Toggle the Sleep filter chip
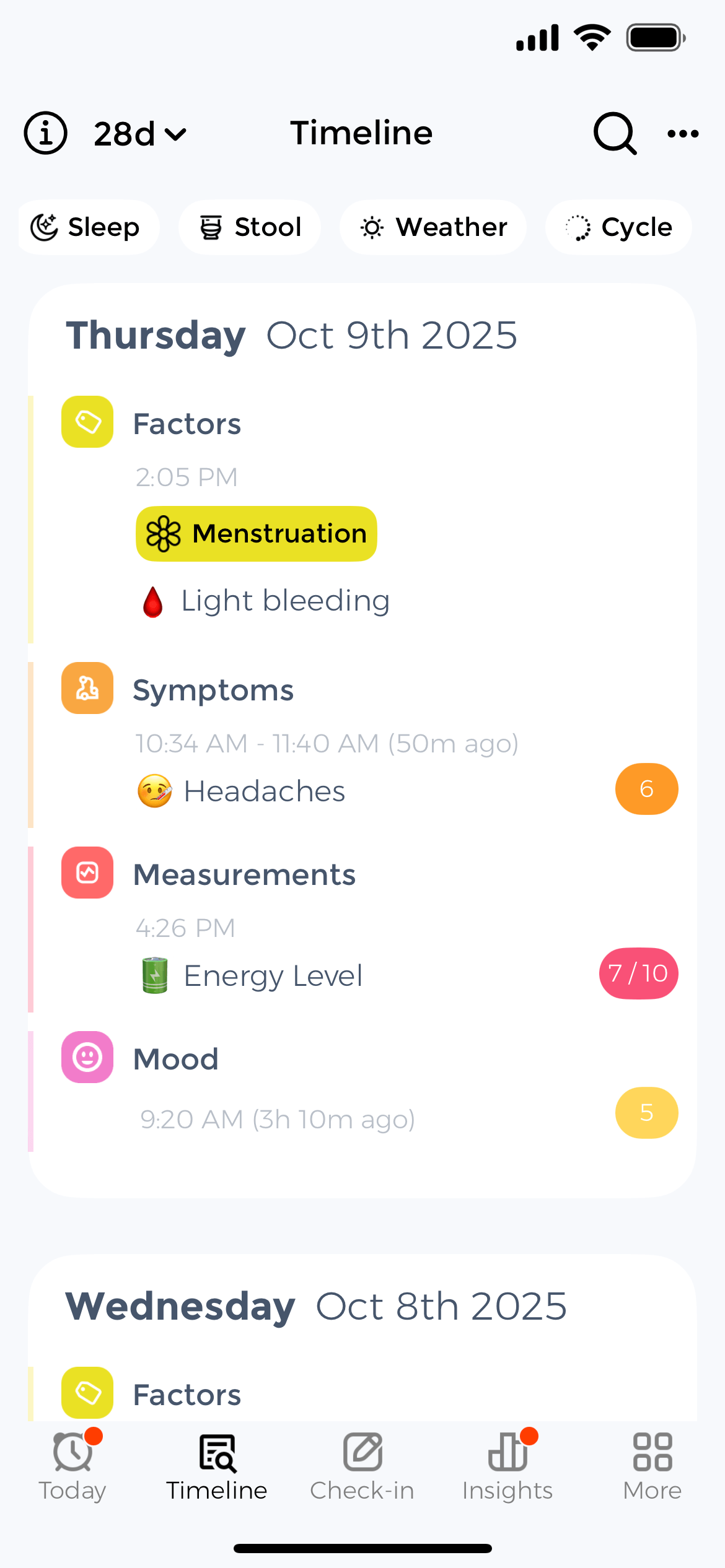The width and height of the screenshot is (725, 1568). pos(88,227)
